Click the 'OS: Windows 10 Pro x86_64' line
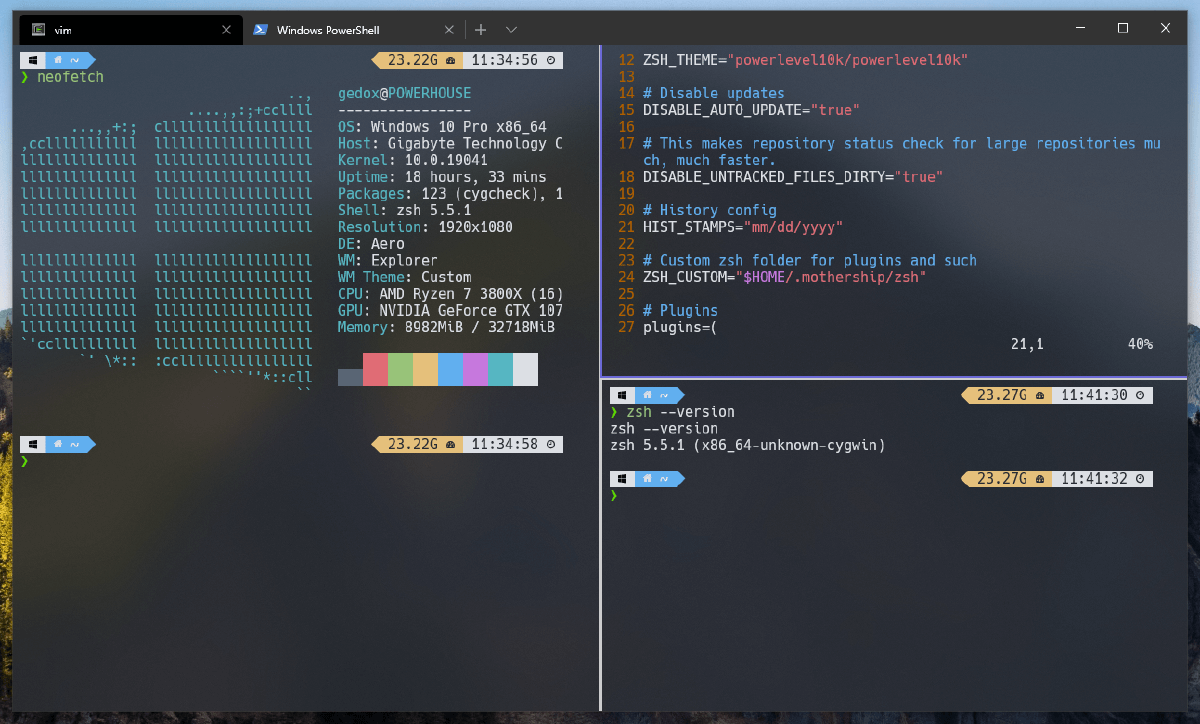1200x724 pixels. (442, 127)
